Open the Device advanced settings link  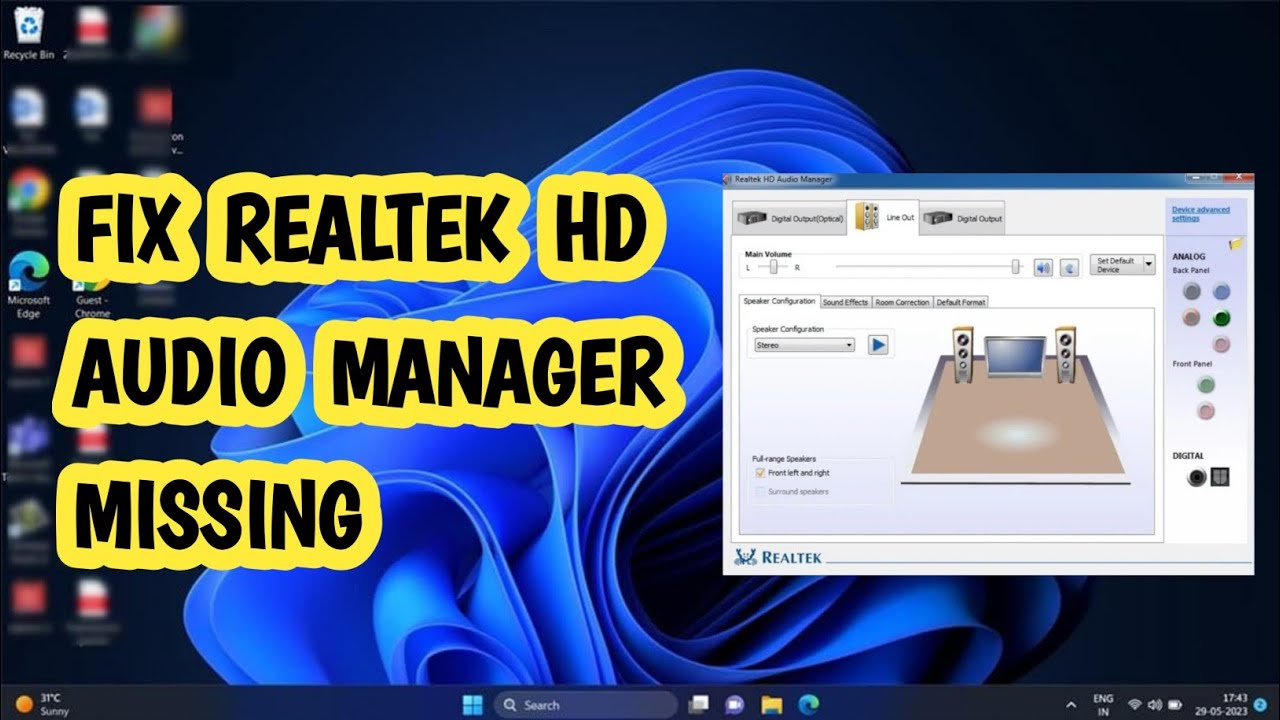[1201, 214]
